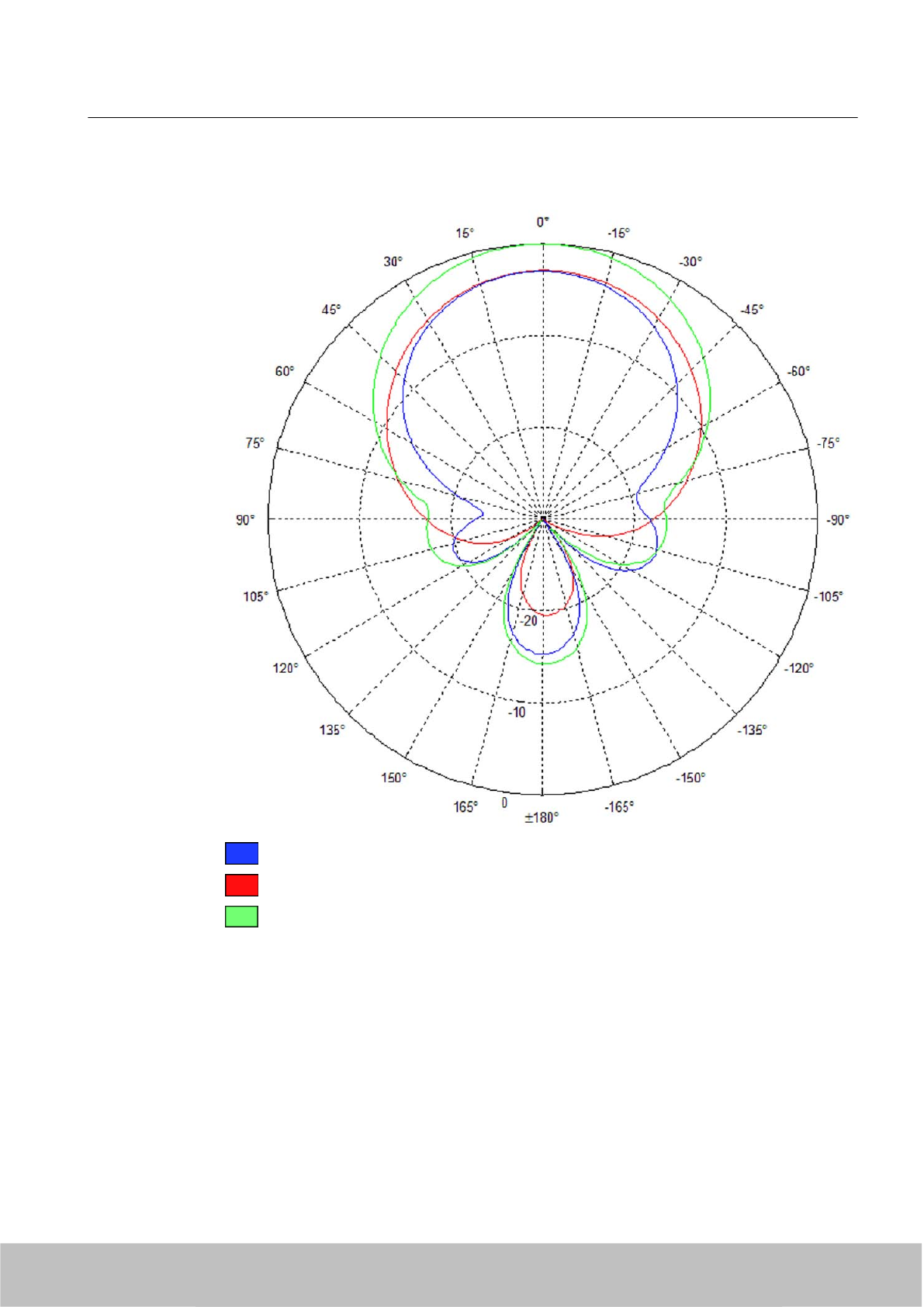924x1307 pixels.
Task: Click the -75° angle label
Action: (x=828, y=443)
